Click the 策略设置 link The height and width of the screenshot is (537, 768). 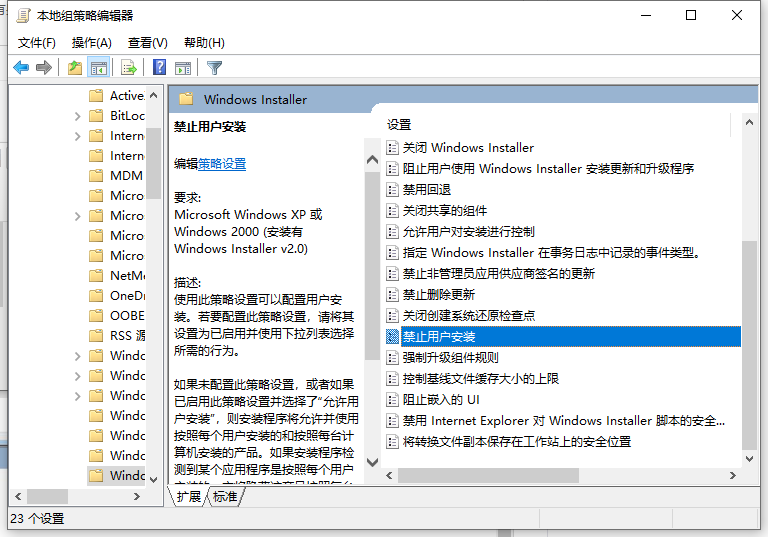(222, 164)
